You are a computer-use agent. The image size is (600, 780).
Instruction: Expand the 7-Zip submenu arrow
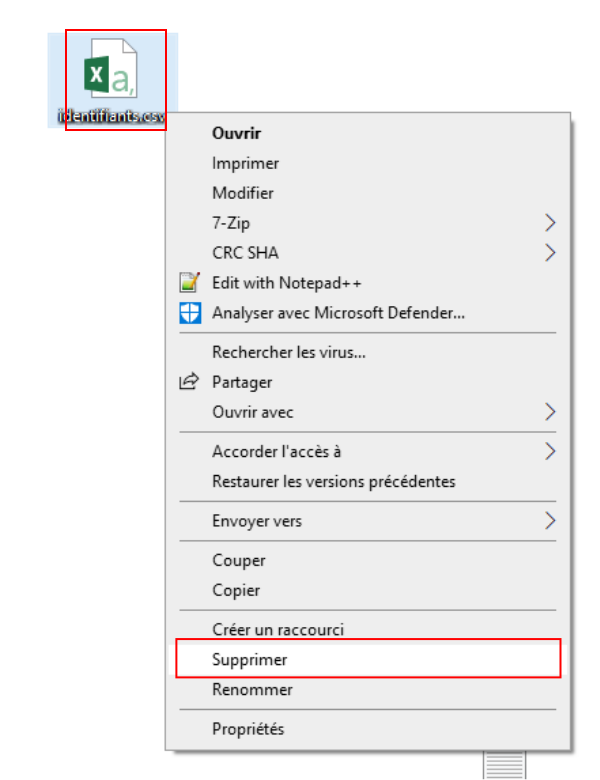(x=550, y=223)
